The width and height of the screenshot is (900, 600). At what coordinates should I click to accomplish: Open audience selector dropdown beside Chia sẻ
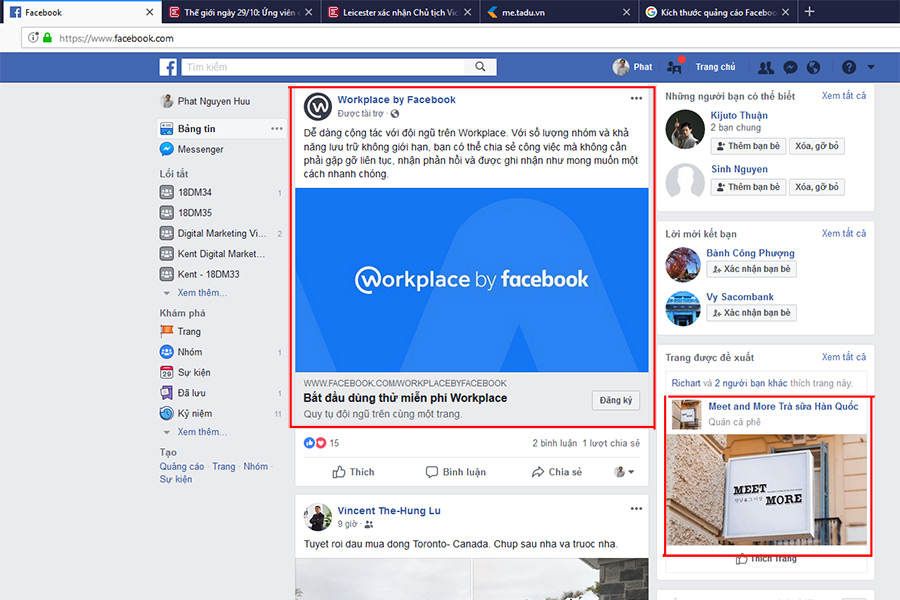click(x=624, y=472)
